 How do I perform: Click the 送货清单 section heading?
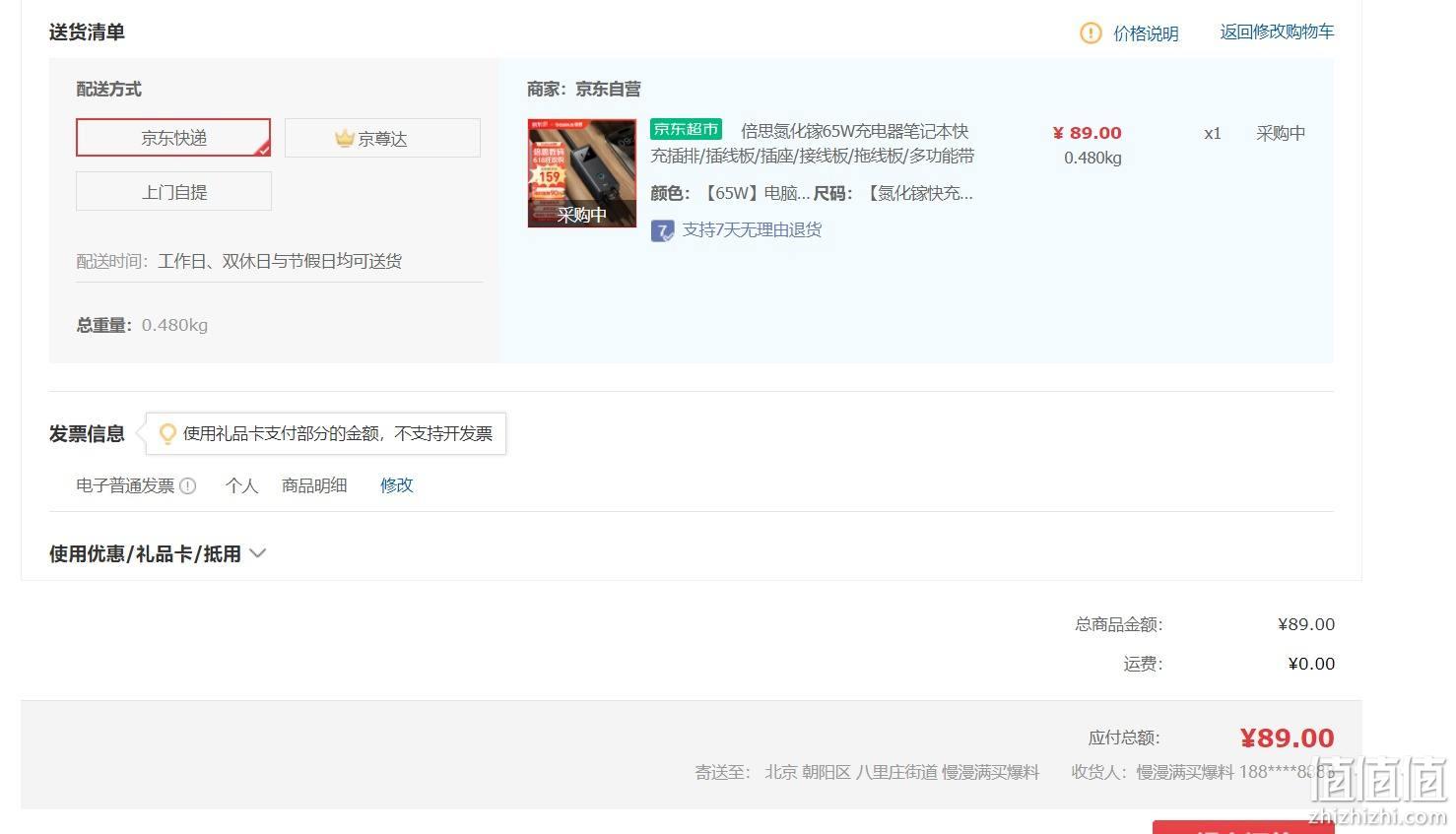pyautogui.click(x=87, y=32)
